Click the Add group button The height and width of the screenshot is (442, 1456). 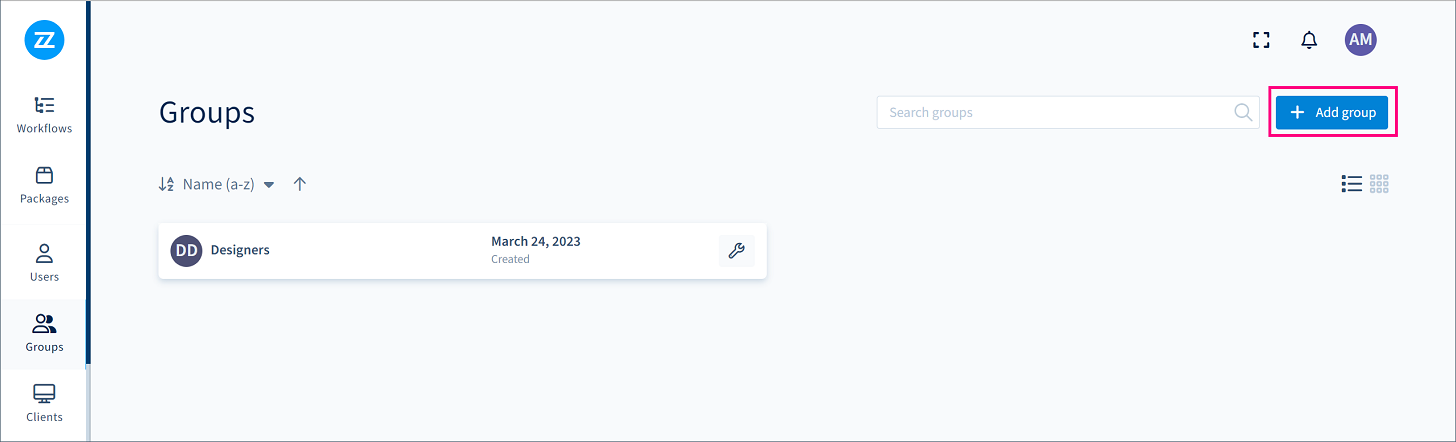pyautogui.click(x=1332, y=113)
